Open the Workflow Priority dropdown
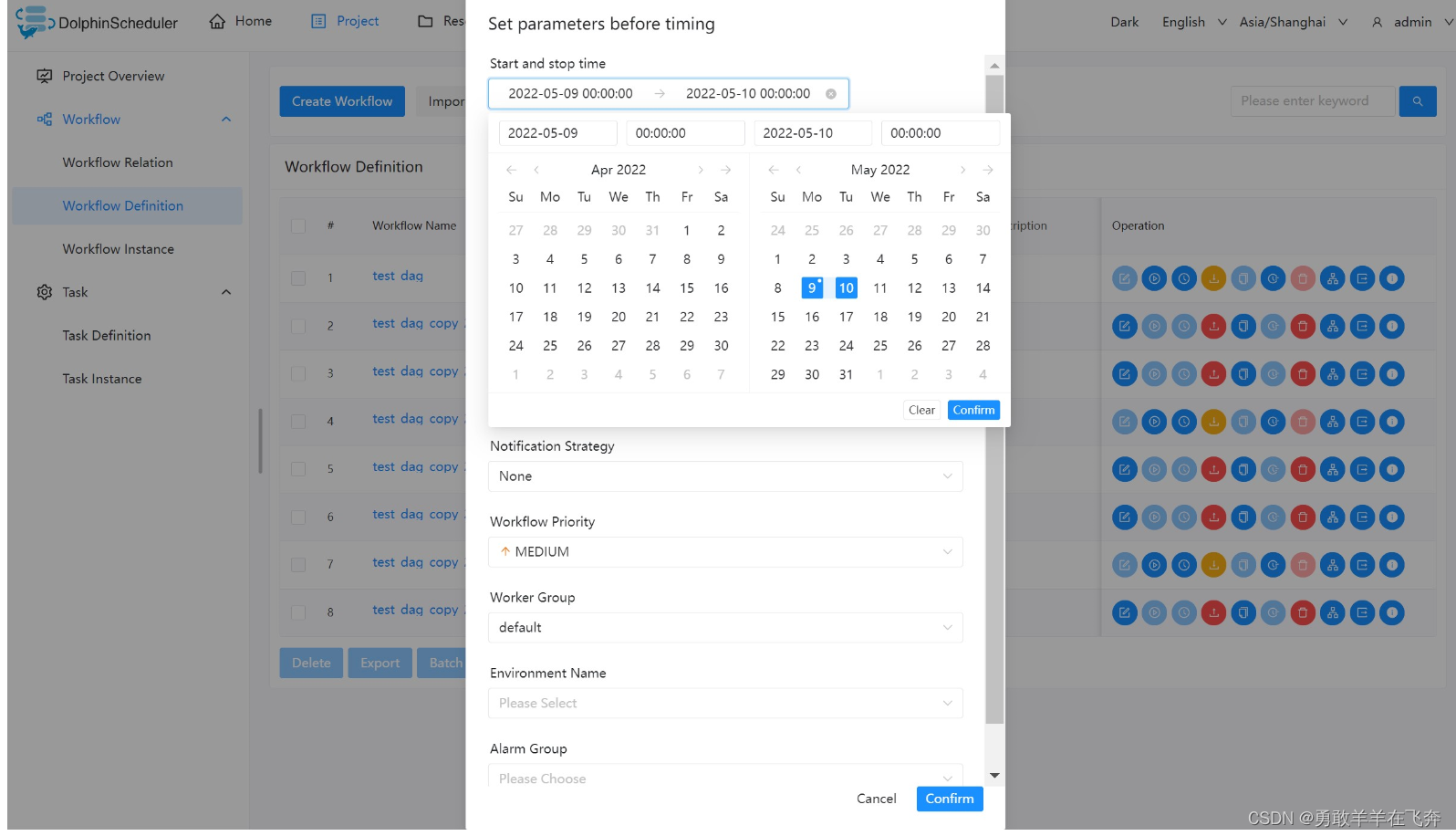 click(725, 552)
